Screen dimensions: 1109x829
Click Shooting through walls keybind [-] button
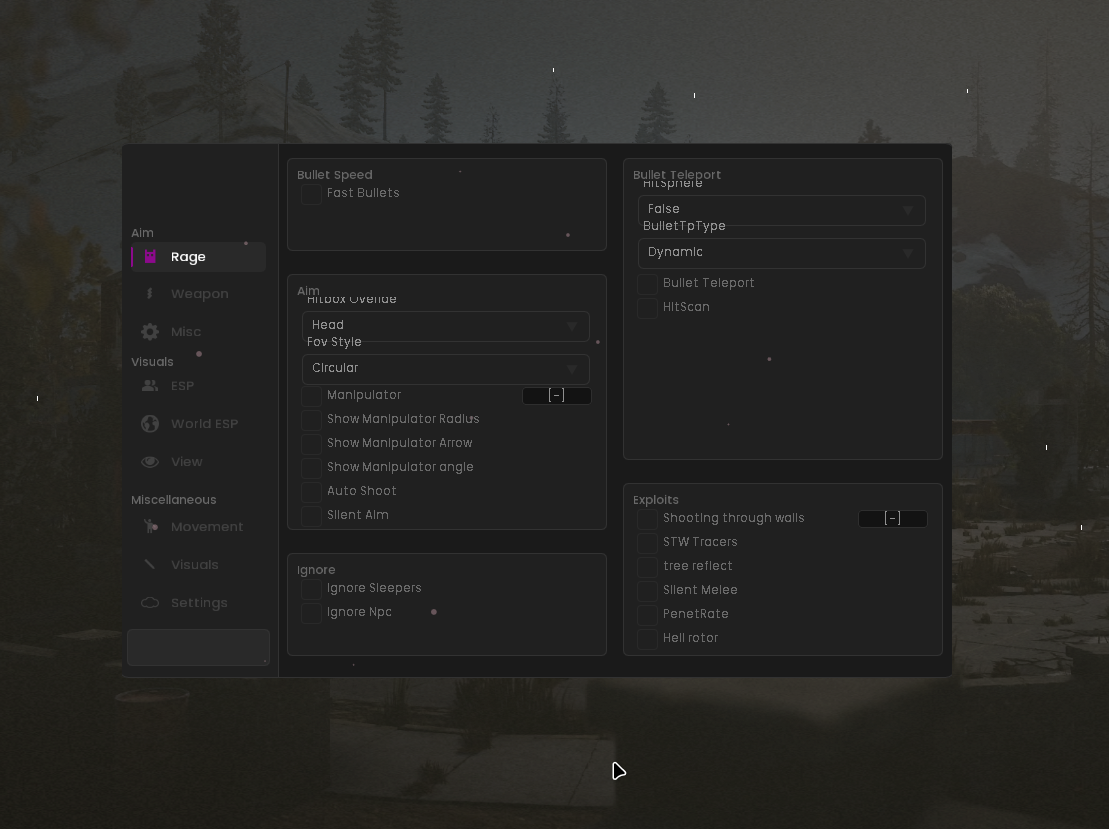click(x=893, y=518)
